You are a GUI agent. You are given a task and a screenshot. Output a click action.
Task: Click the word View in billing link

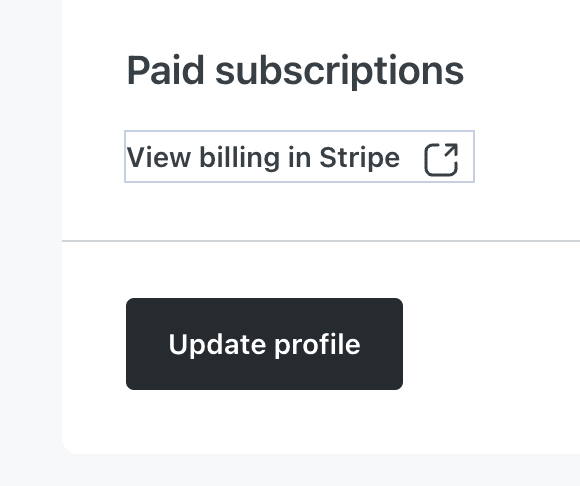[x=159, y=158]
